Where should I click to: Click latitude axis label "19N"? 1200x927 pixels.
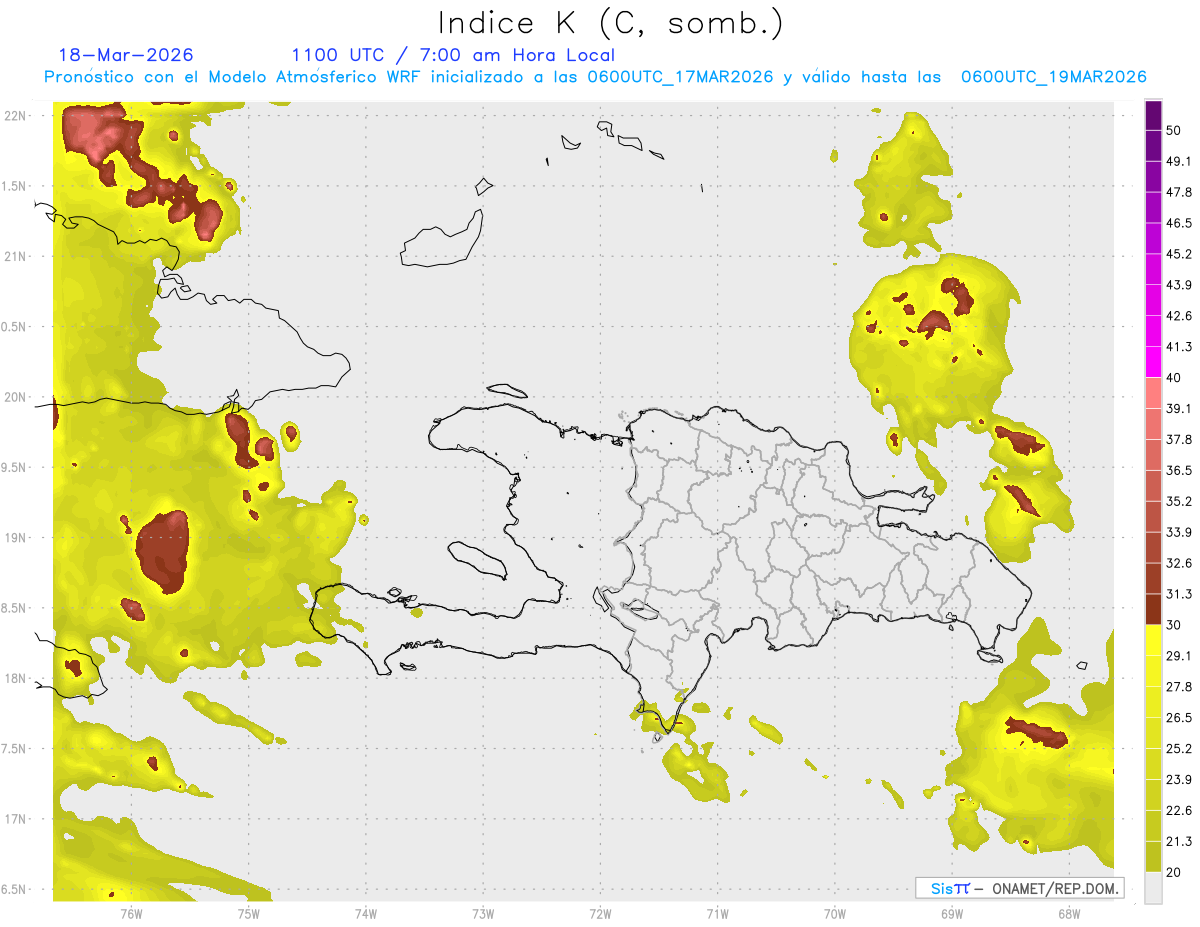pyautogui.click(x=15, y=538)
